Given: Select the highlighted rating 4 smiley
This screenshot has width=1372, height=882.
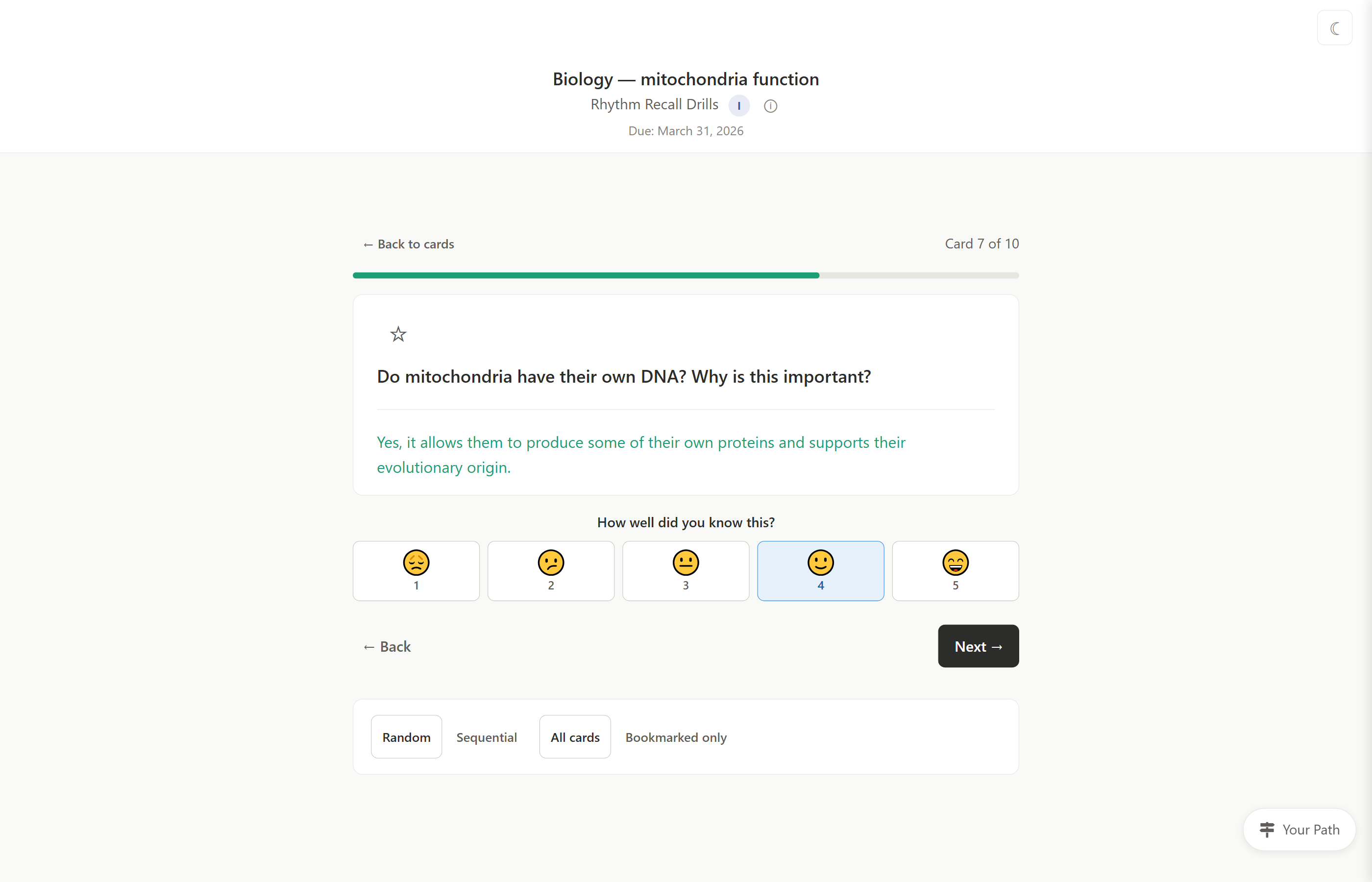Looking at the screenshot, I should (821, 571).
